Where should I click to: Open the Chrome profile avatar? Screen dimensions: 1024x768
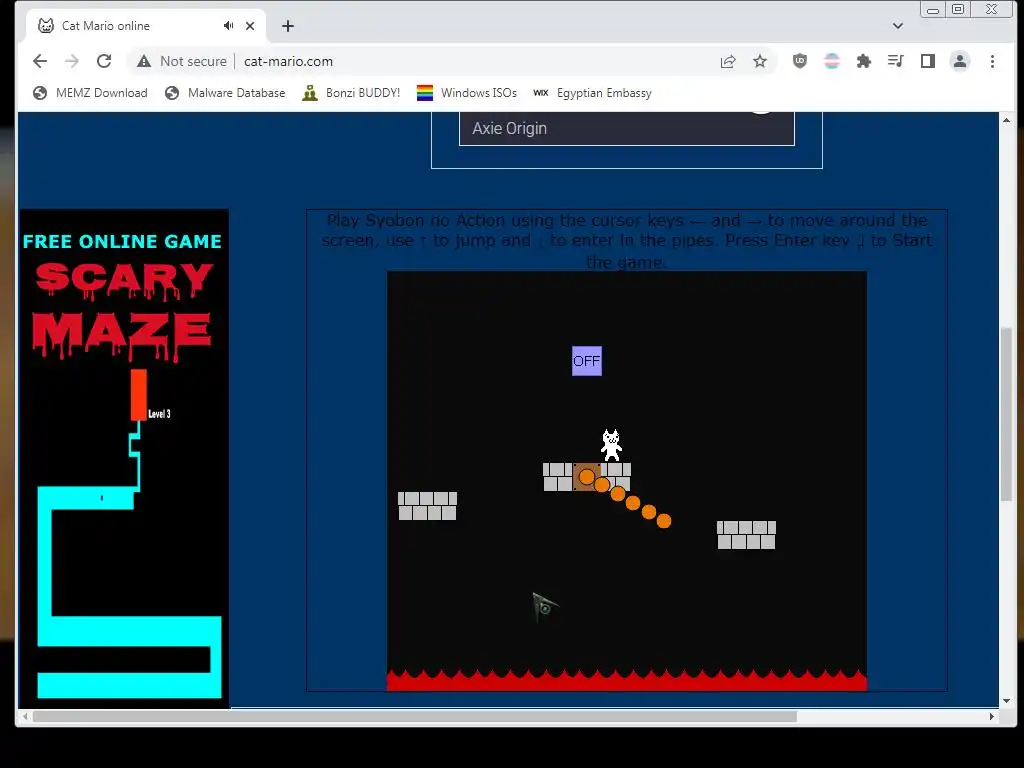pyautogui.click(x=960, y=61)
